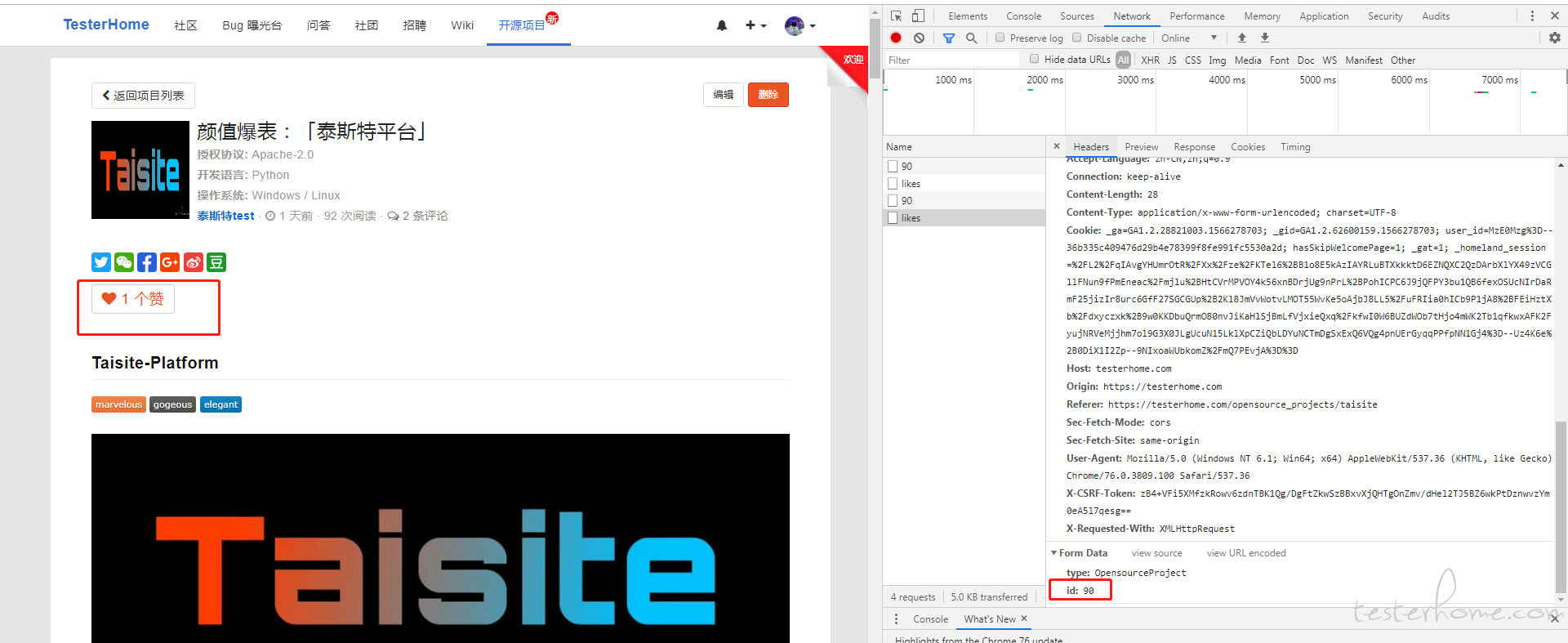Share project via WeChat icon
The height and width of the screenshot is (643, 1568).
[x=124, y=262]
